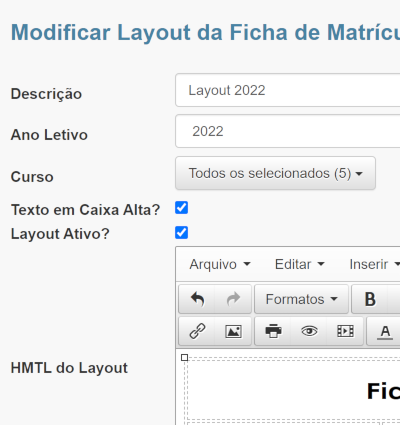Insert media using film icon
The image size is (400, 425).
(x=345, y=331)
